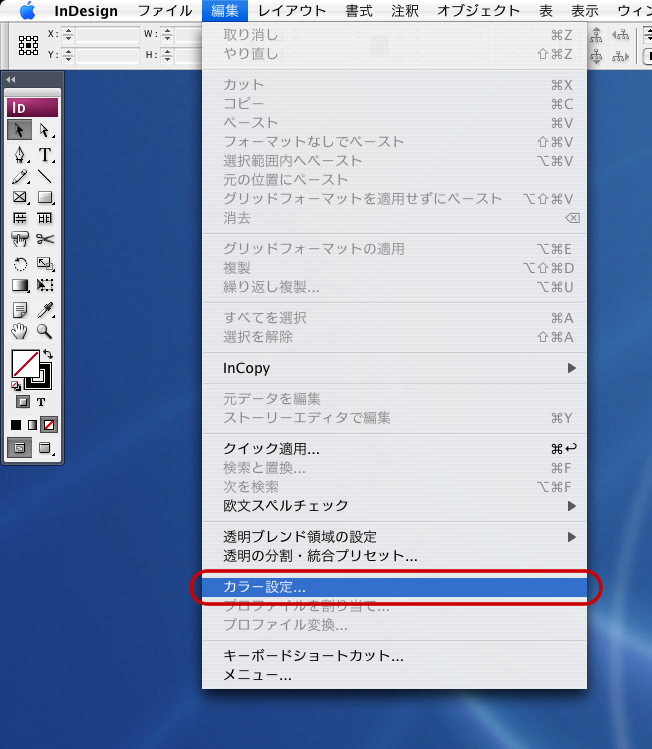Switch formatting to affect text
The height and width of the screenshot is (749, 652).
point(42,402)
